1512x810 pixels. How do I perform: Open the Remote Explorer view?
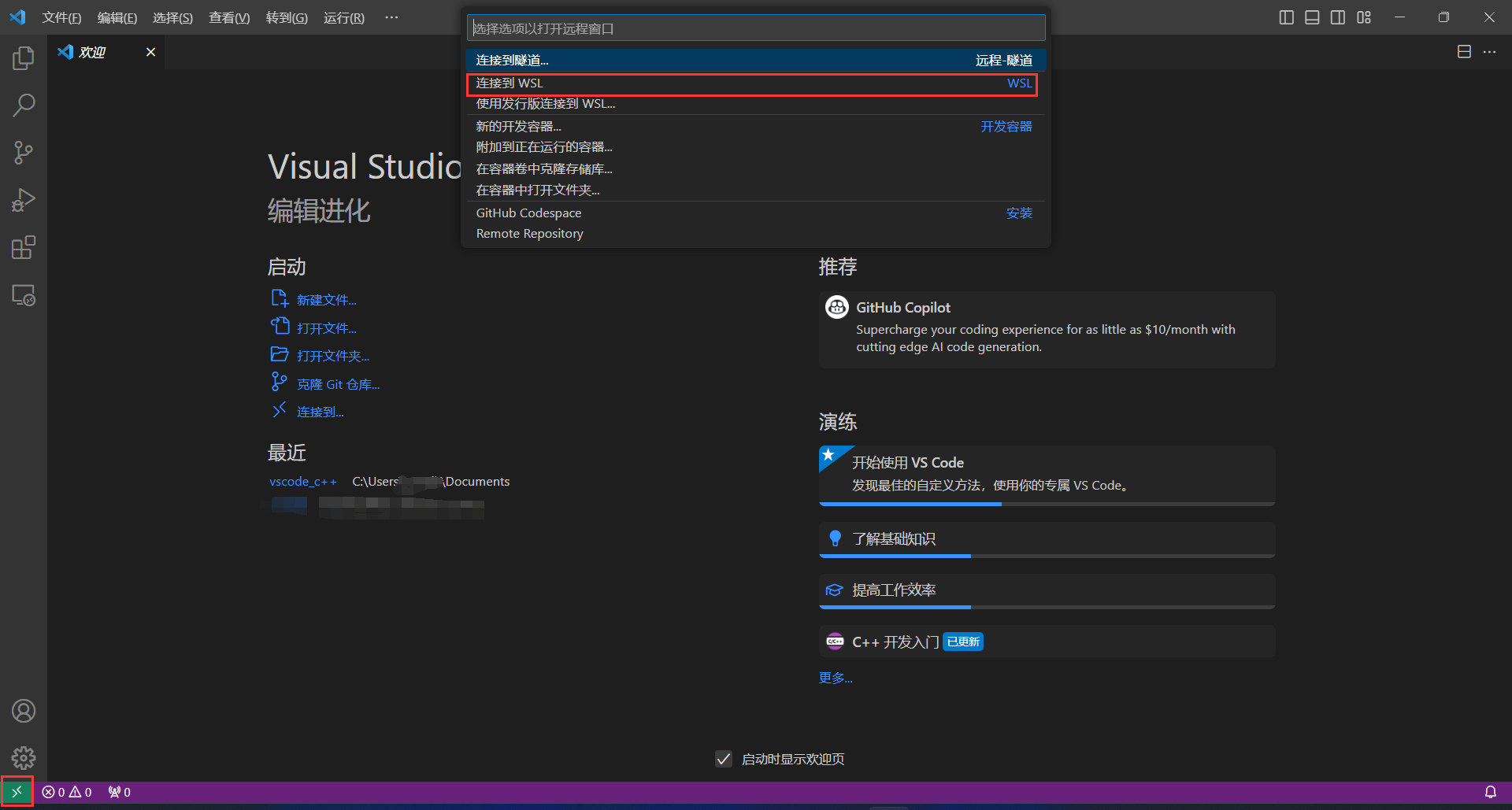click(x=24, y=295)
